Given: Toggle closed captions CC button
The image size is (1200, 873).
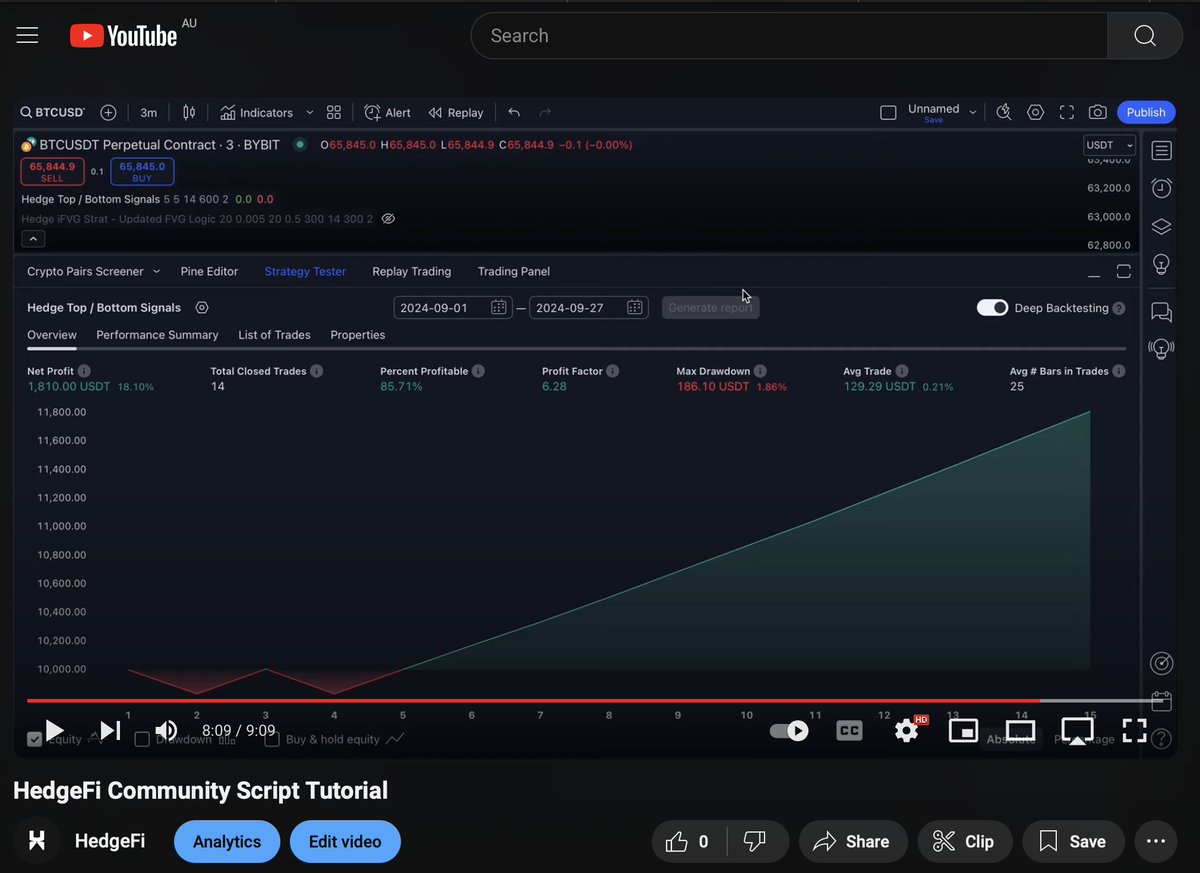Looking at the screenshot, I should point(849,731).
